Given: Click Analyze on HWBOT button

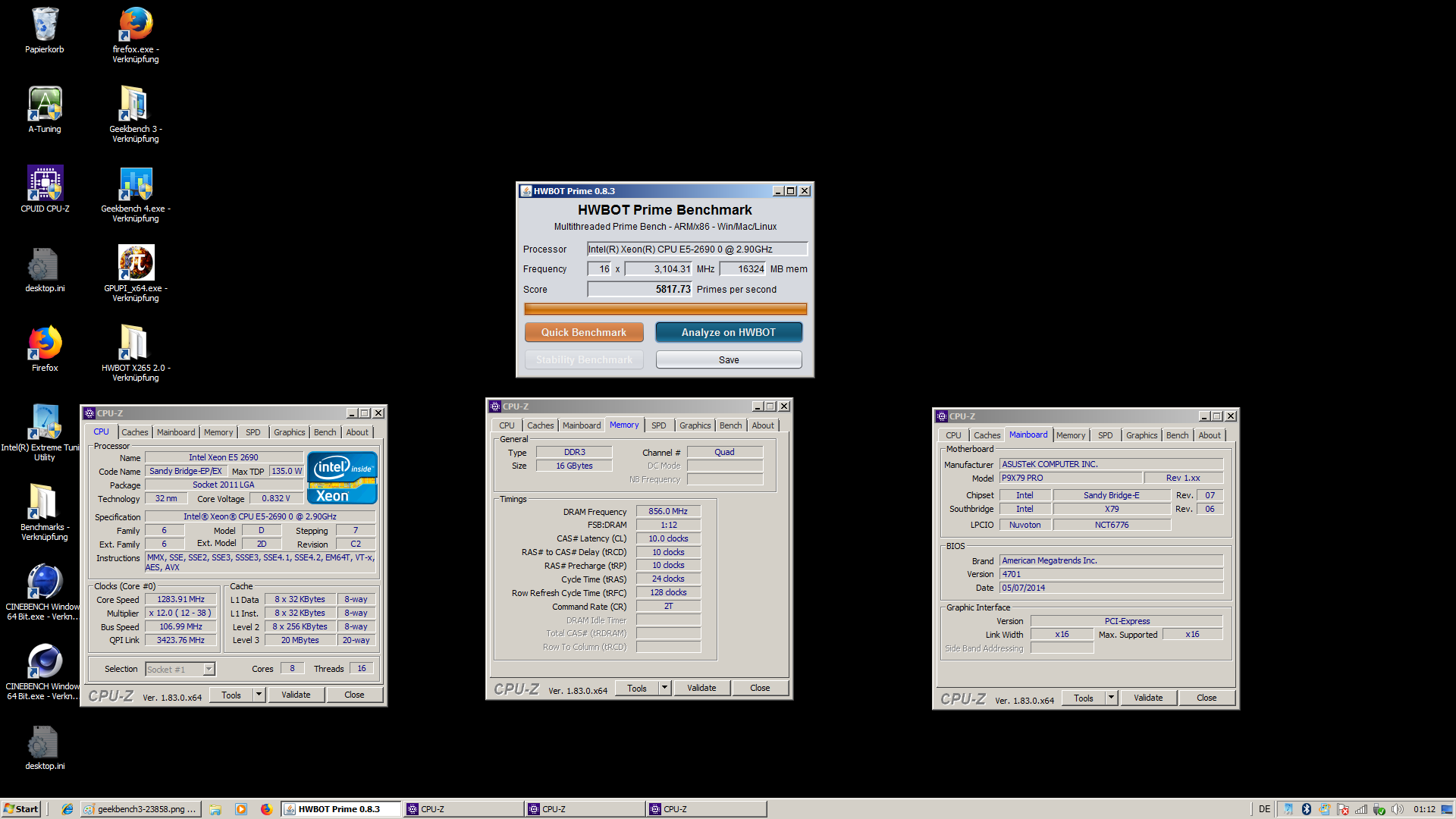Looking at the screenshot, I should point(729,332).
